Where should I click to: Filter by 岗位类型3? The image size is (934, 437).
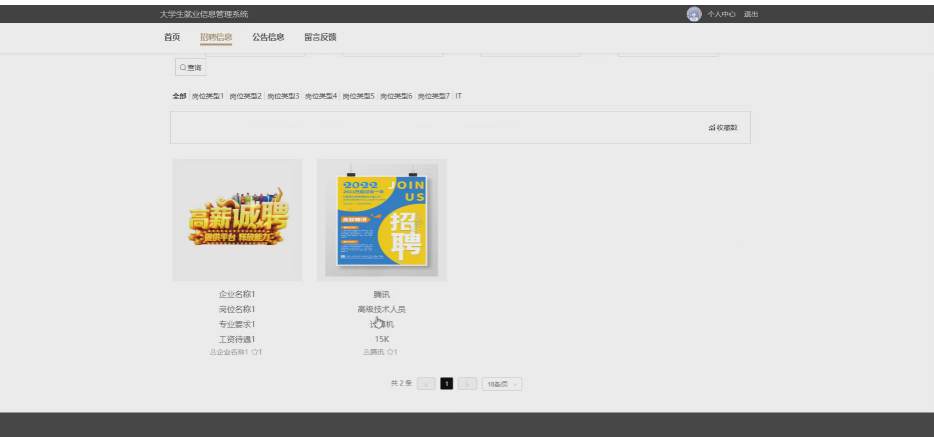coord(283,96)
